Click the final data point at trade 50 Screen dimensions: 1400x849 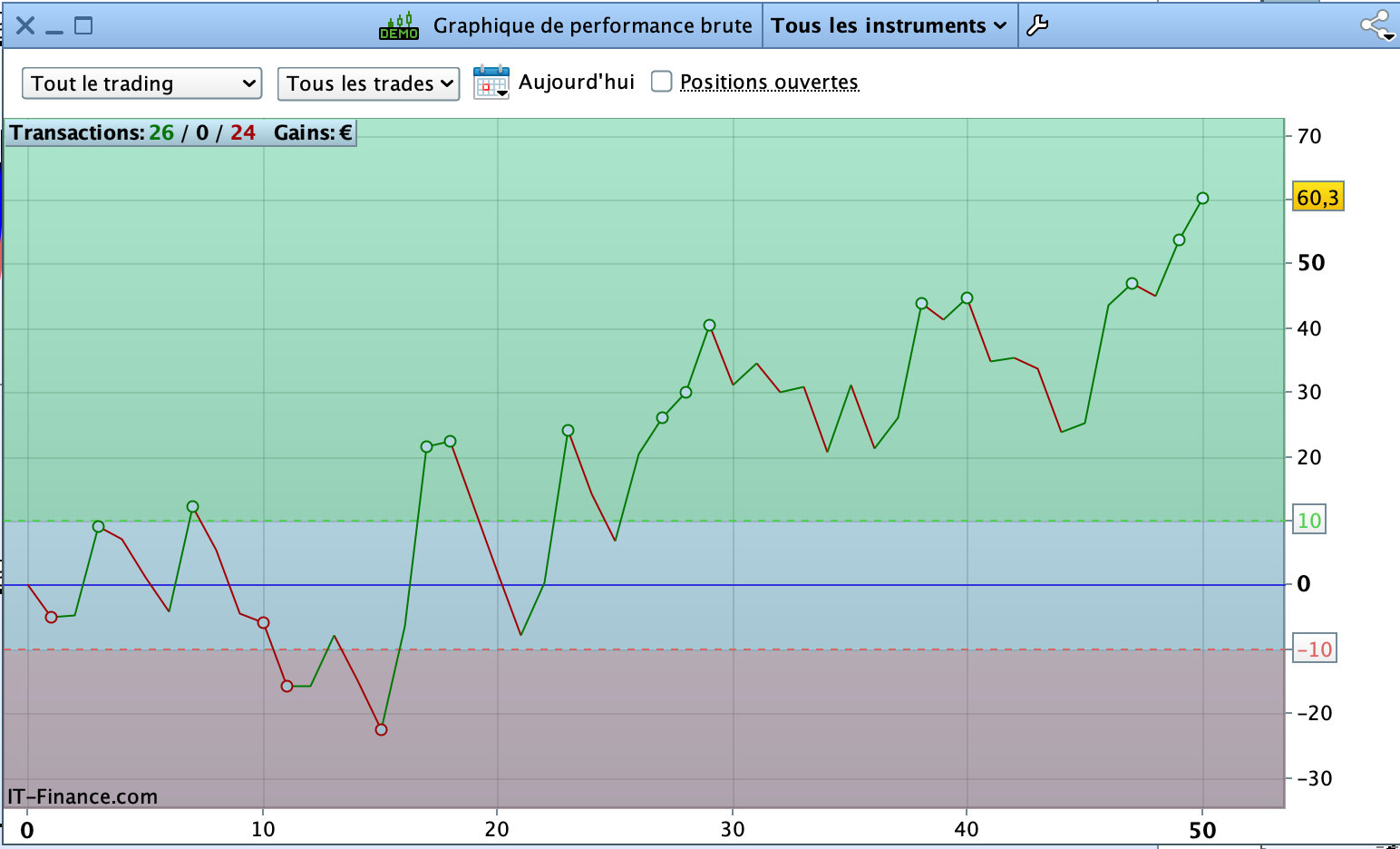pyautogui.click(x=1202, y=198)
